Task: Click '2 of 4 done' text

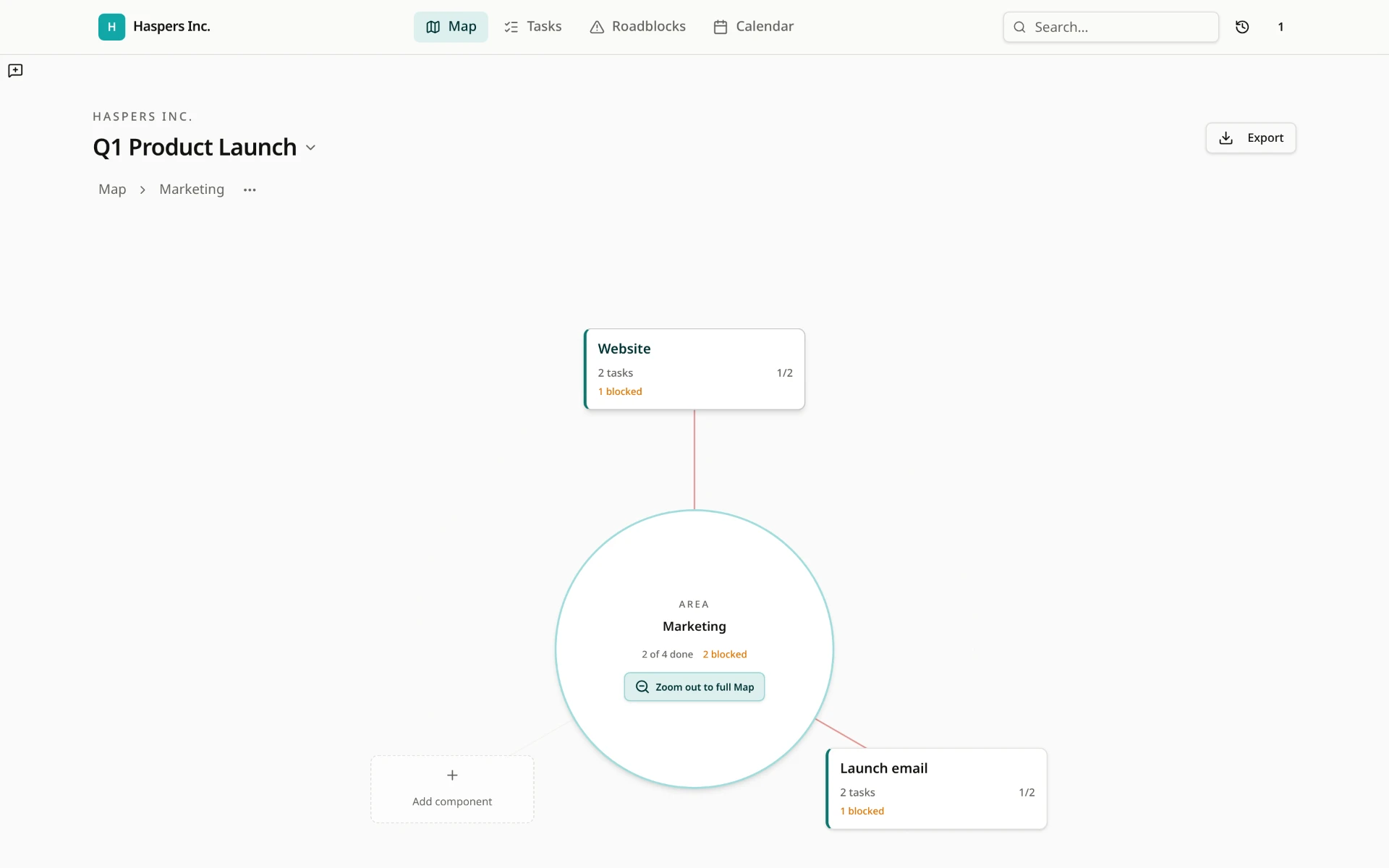Action: coord(667,654)
